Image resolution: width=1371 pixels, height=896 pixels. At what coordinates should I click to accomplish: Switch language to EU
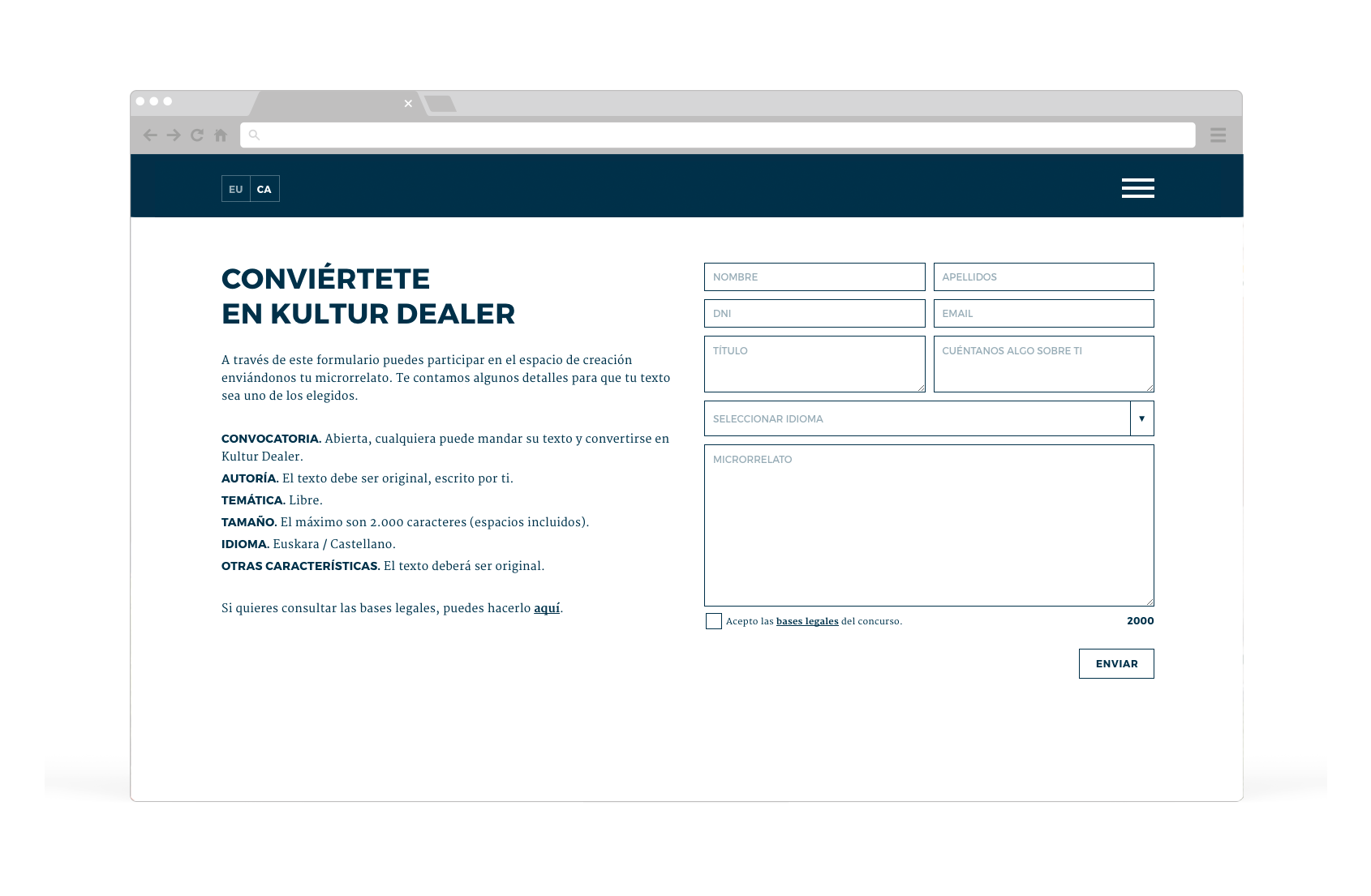(x=236, y=189)
